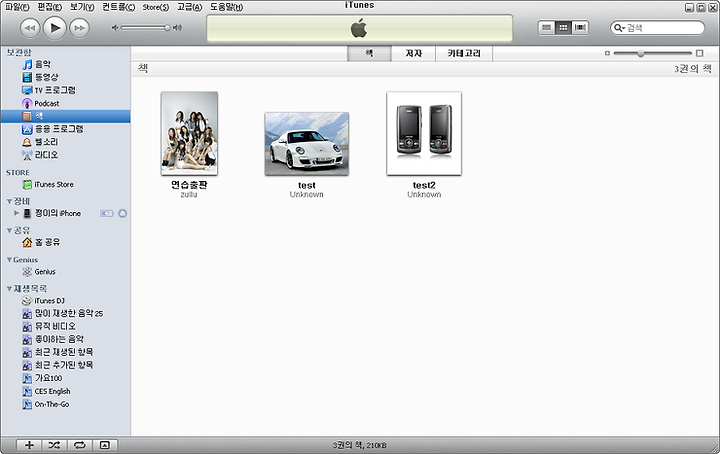Select the 연습출판 book cover

(189, 134)
